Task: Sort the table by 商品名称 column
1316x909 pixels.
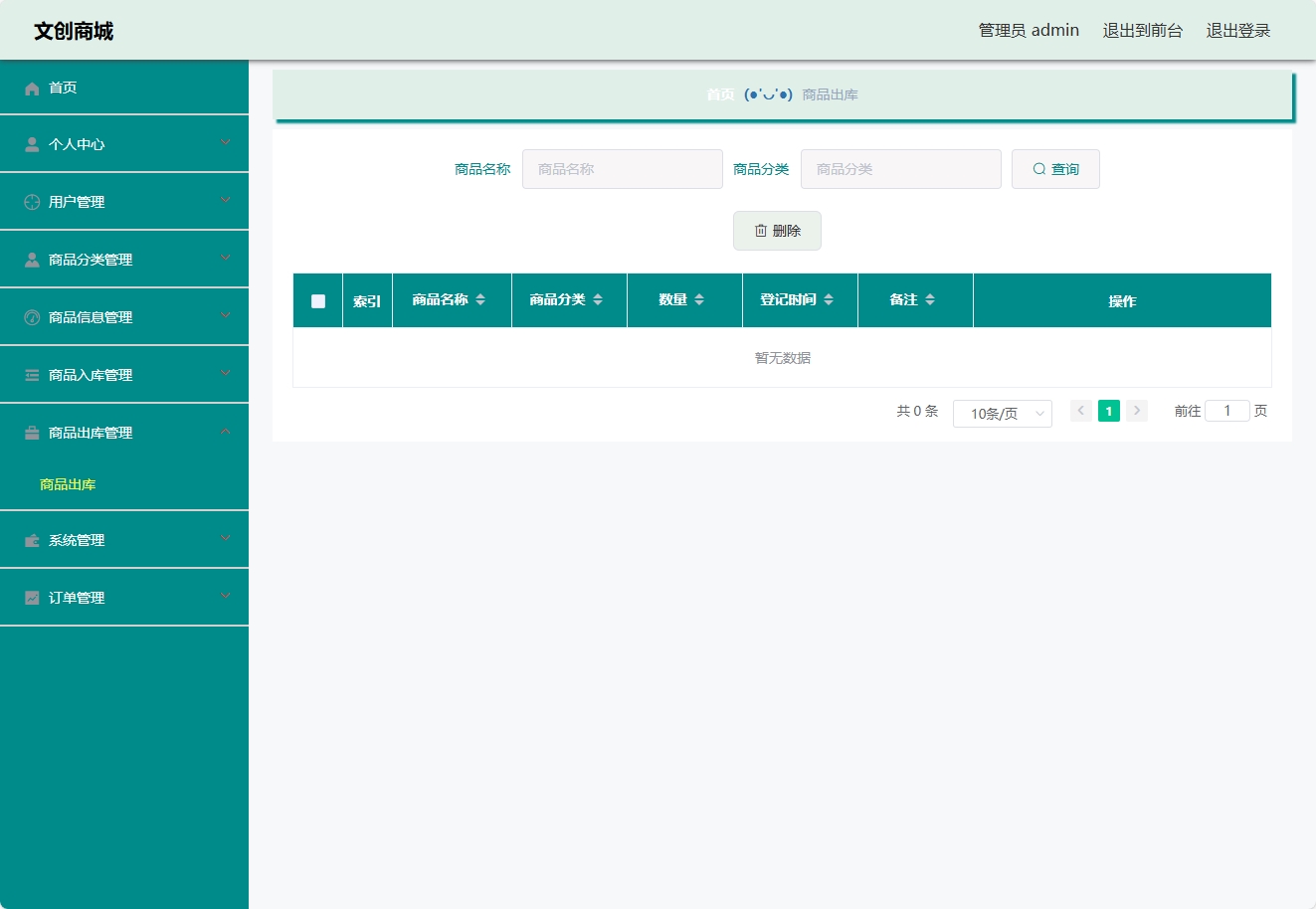Action: pyautogui.click(x=452, y=299)
